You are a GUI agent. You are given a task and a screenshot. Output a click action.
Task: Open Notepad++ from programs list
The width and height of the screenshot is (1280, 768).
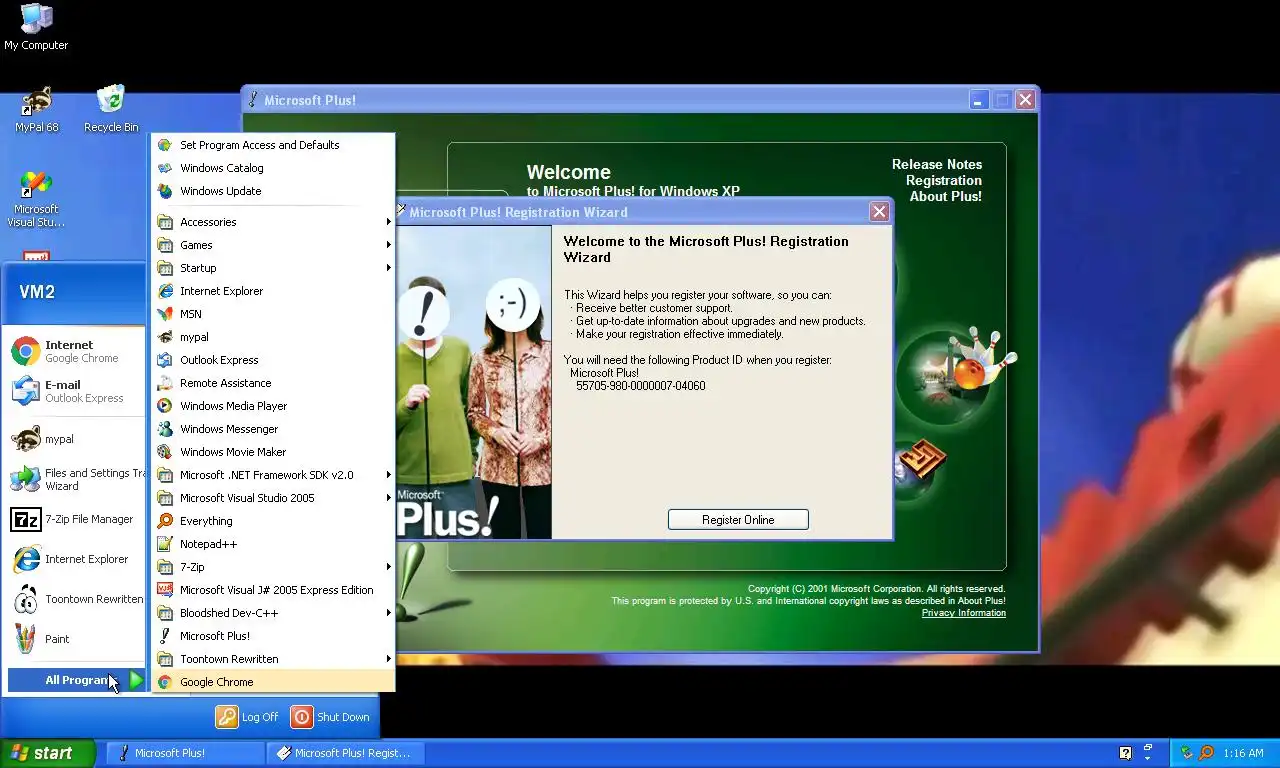click(274, 544)
